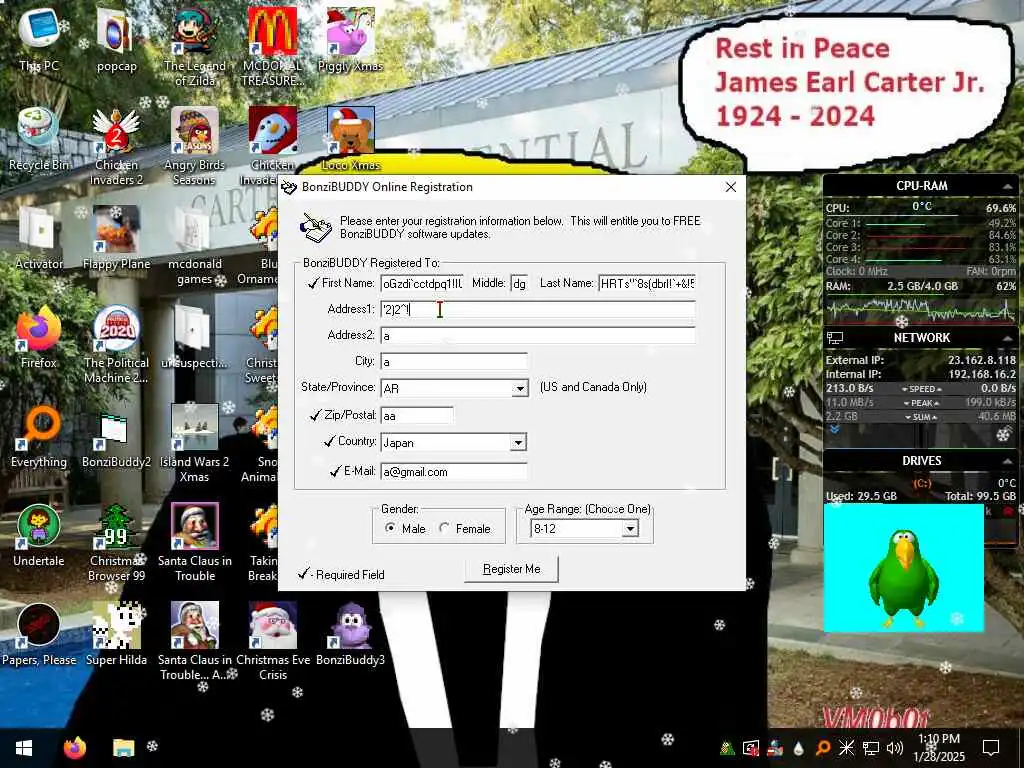Close the BonziBUDDY Online Registration dialog
The image size is (1024, 768).
[731, 187]
